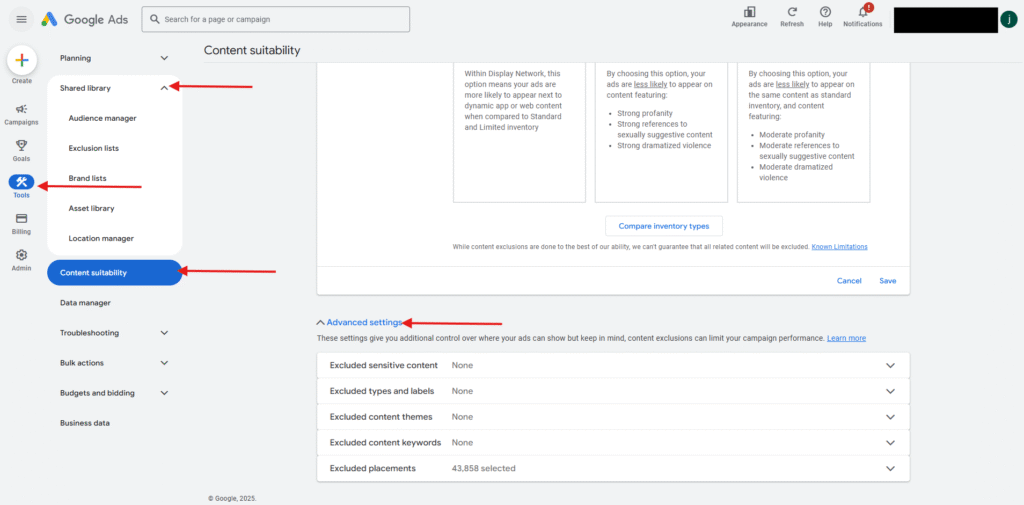Screen dimensions: 1024x505
Task: Open the Known Limitations link
Action: [839, 247]
